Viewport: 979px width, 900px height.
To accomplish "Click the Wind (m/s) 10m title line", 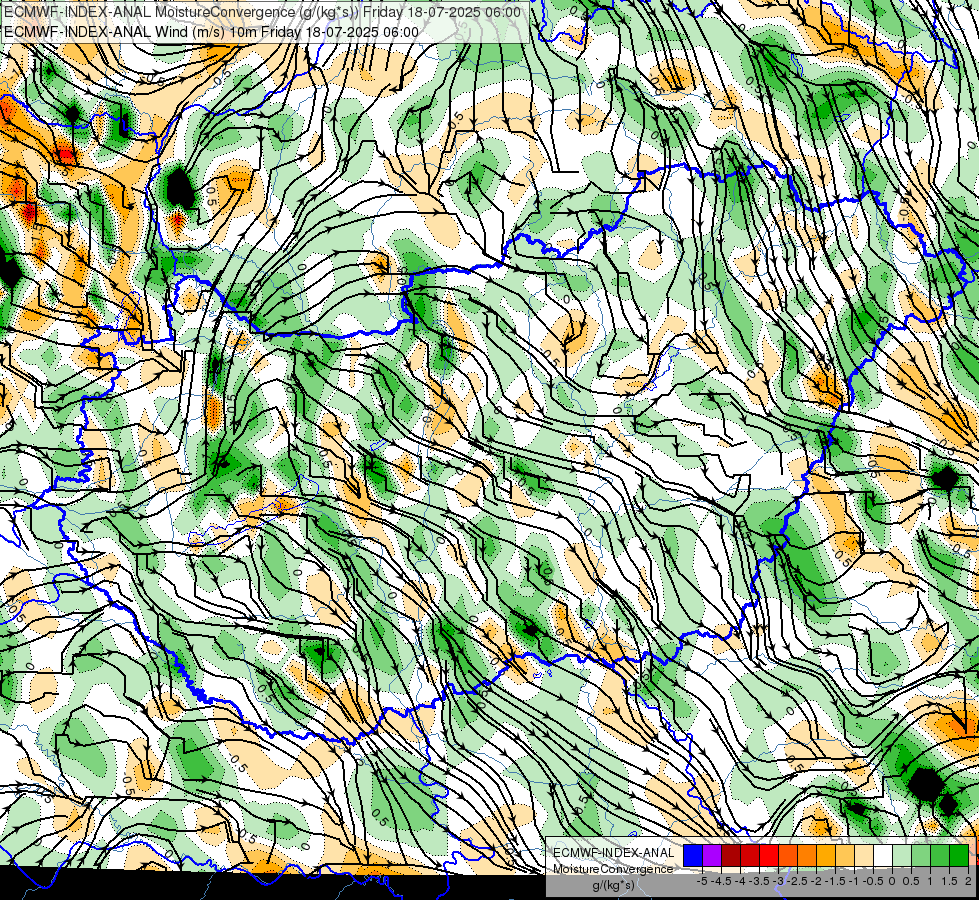I will tap(211, 32).
